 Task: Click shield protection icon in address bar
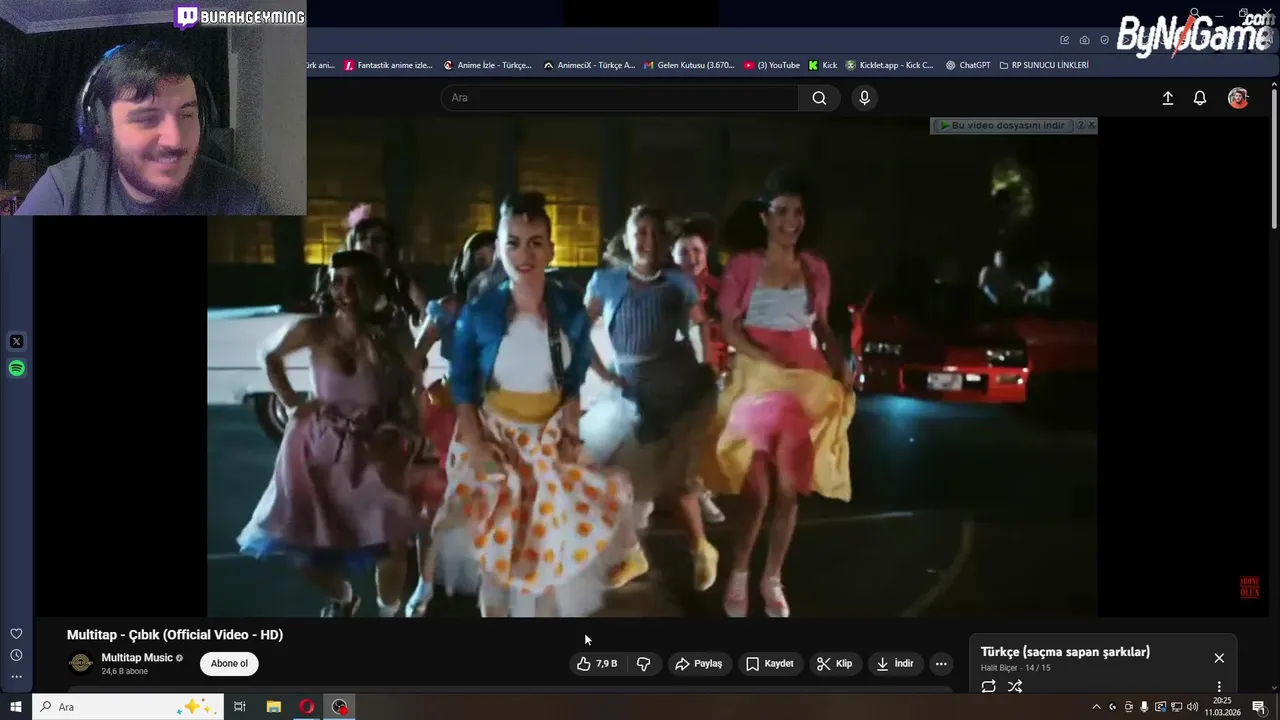[x=1104, y=40]
